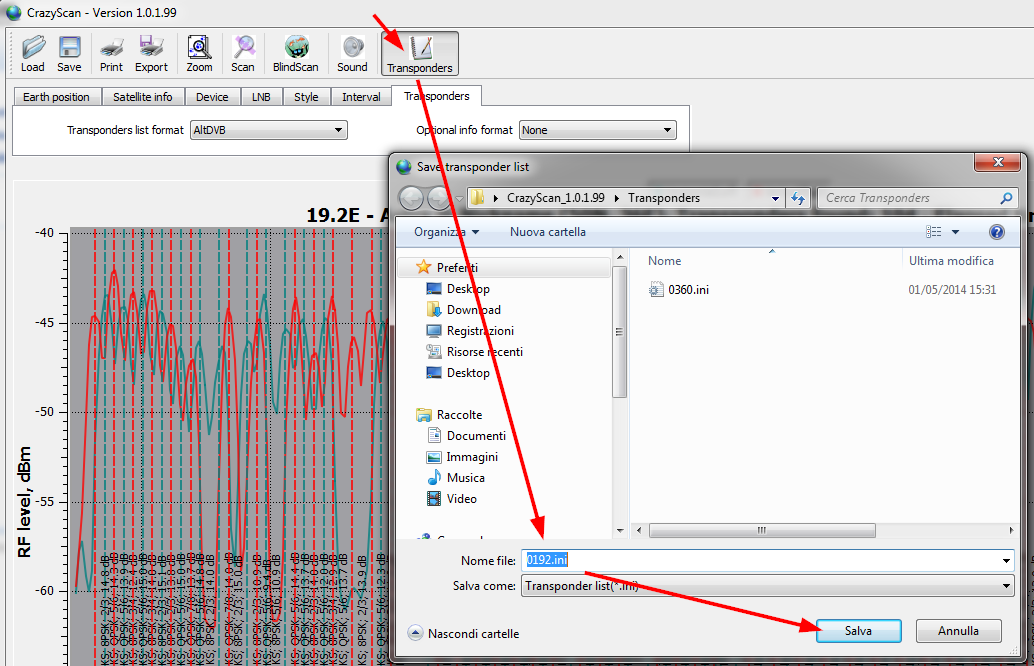Screen dimensions: 1034x666
Task: Open the Transponders list format dropdown
Action: pyautogui.click(x=268, y=131)
